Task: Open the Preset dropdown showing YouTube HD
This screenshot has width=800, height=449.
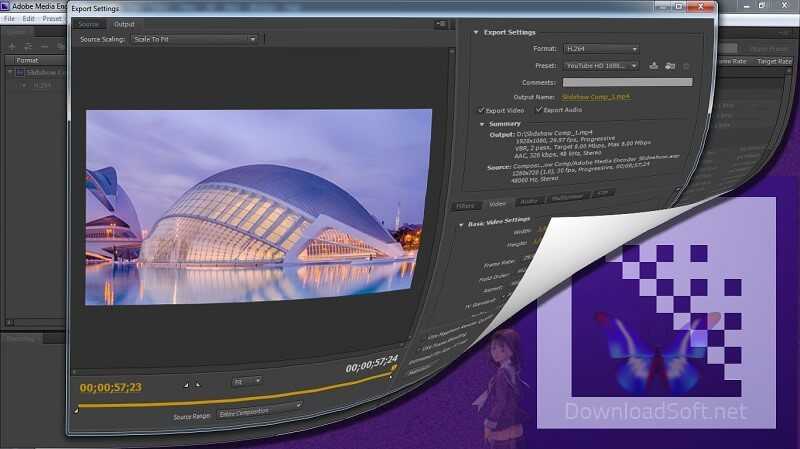Action: (x=601, y=66)
